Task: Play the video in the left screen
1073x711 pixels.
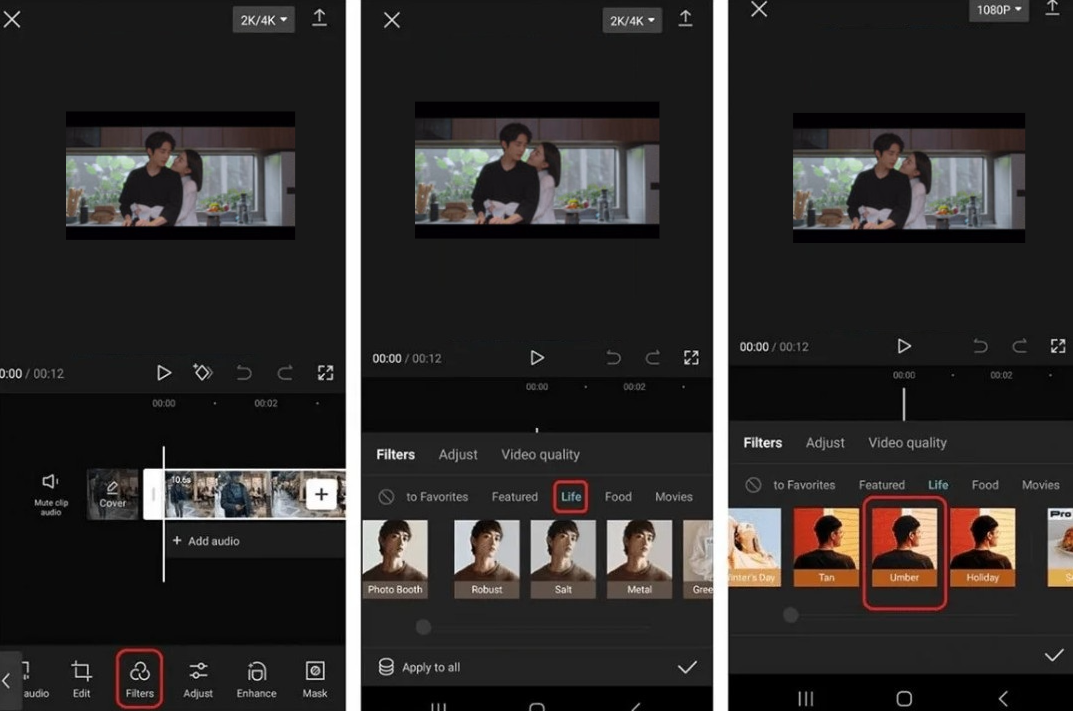Action: click(164, 372)
